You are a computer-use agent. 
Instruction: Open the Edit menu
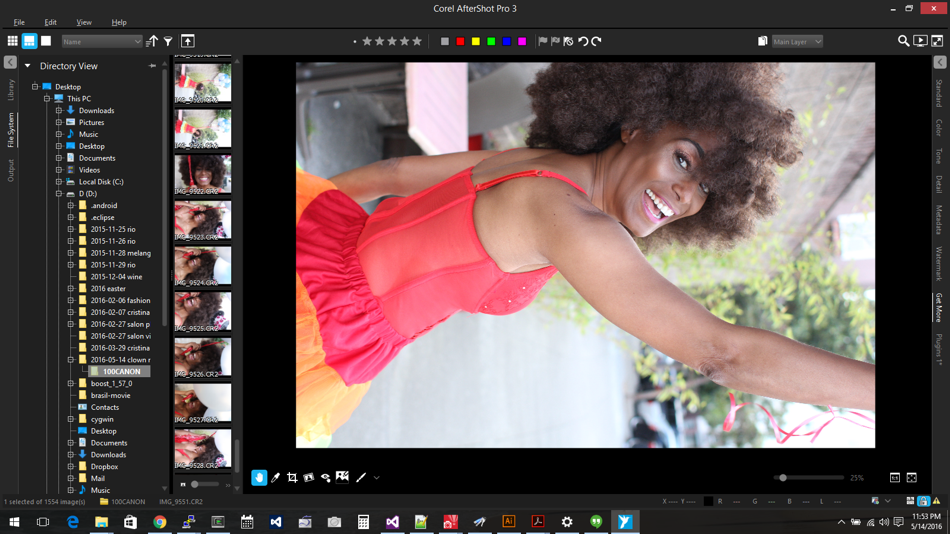pyautogui.click(x=50, y=22)
